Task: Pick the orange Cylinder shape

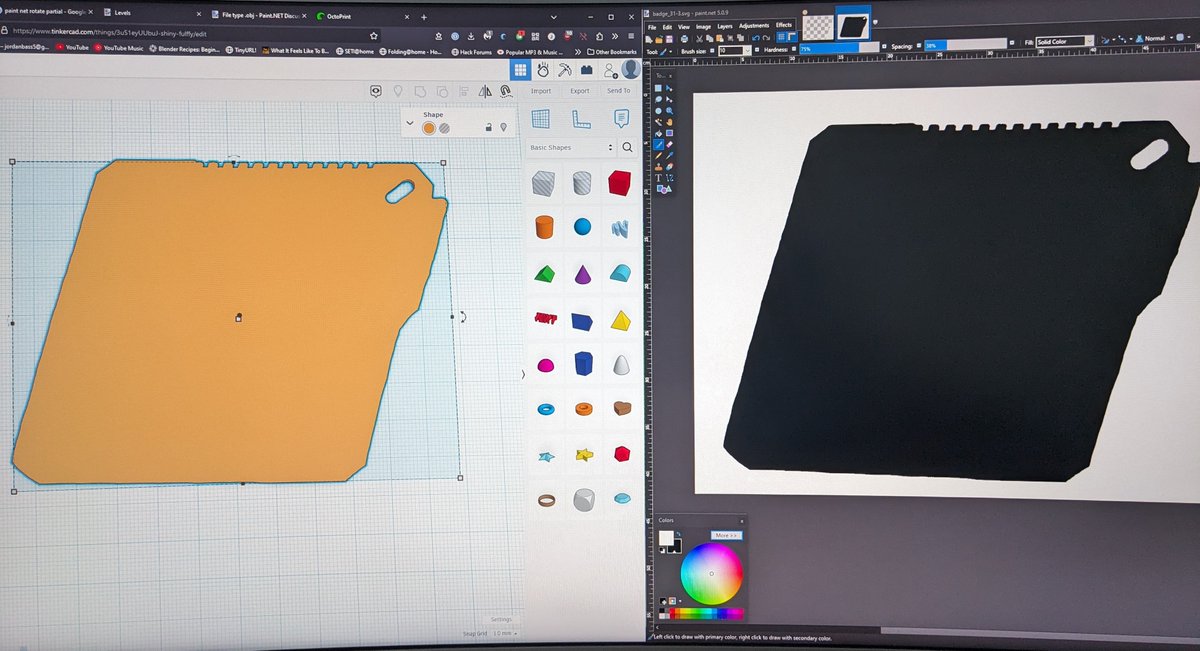Action: [x=544, y=226]
